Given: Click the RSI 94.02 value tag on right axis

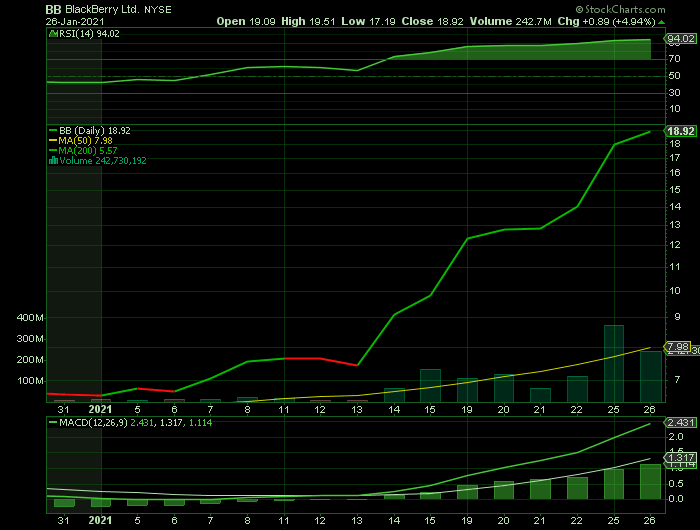Looking at the screenshot, I should click(681, 39).
